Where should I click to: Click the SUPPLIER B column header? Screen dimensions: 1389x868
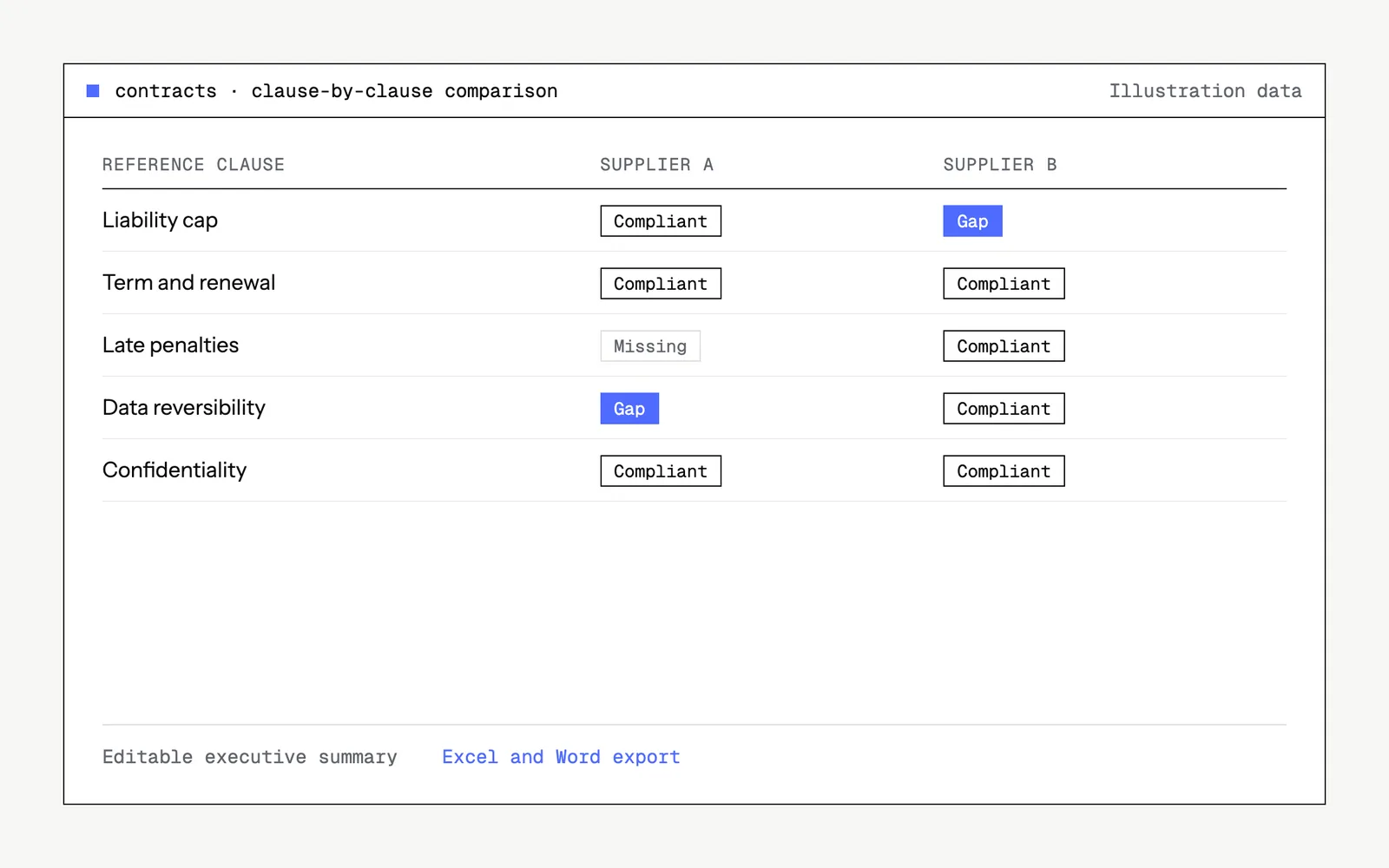point(1000,165)
